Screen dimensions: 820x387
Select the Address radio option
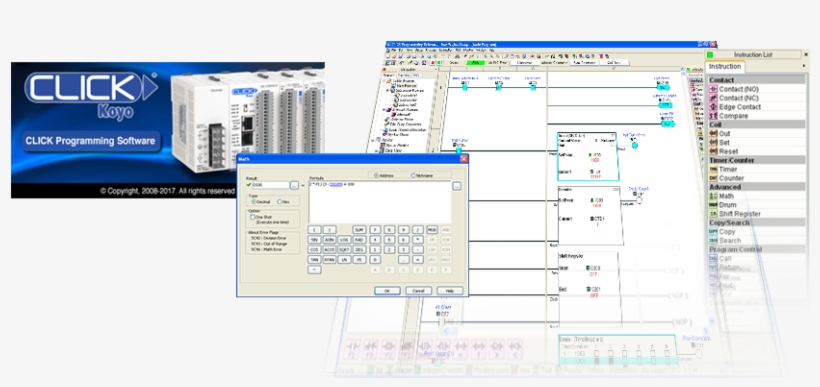(x=377, y=175)
